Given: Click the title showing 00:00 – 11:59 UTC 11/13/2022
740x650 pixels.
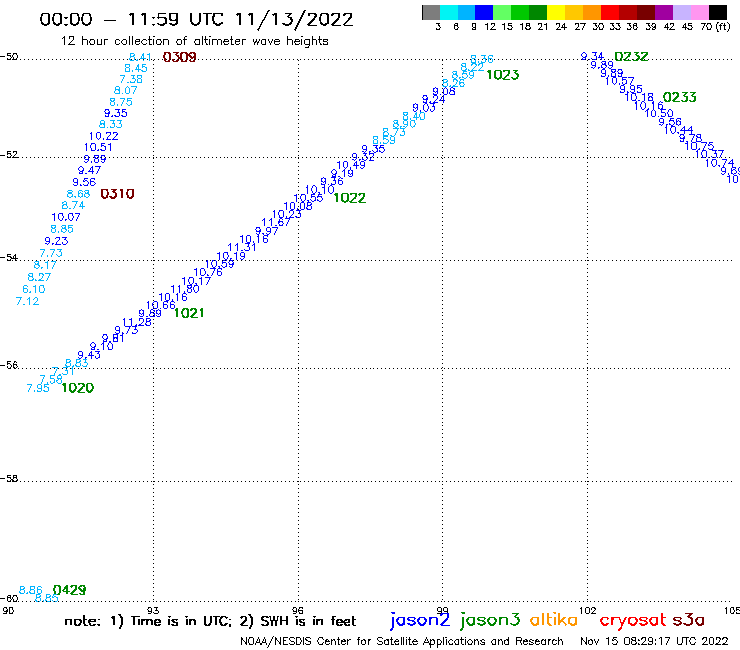Looking at the screenshot, I should 196,19.
